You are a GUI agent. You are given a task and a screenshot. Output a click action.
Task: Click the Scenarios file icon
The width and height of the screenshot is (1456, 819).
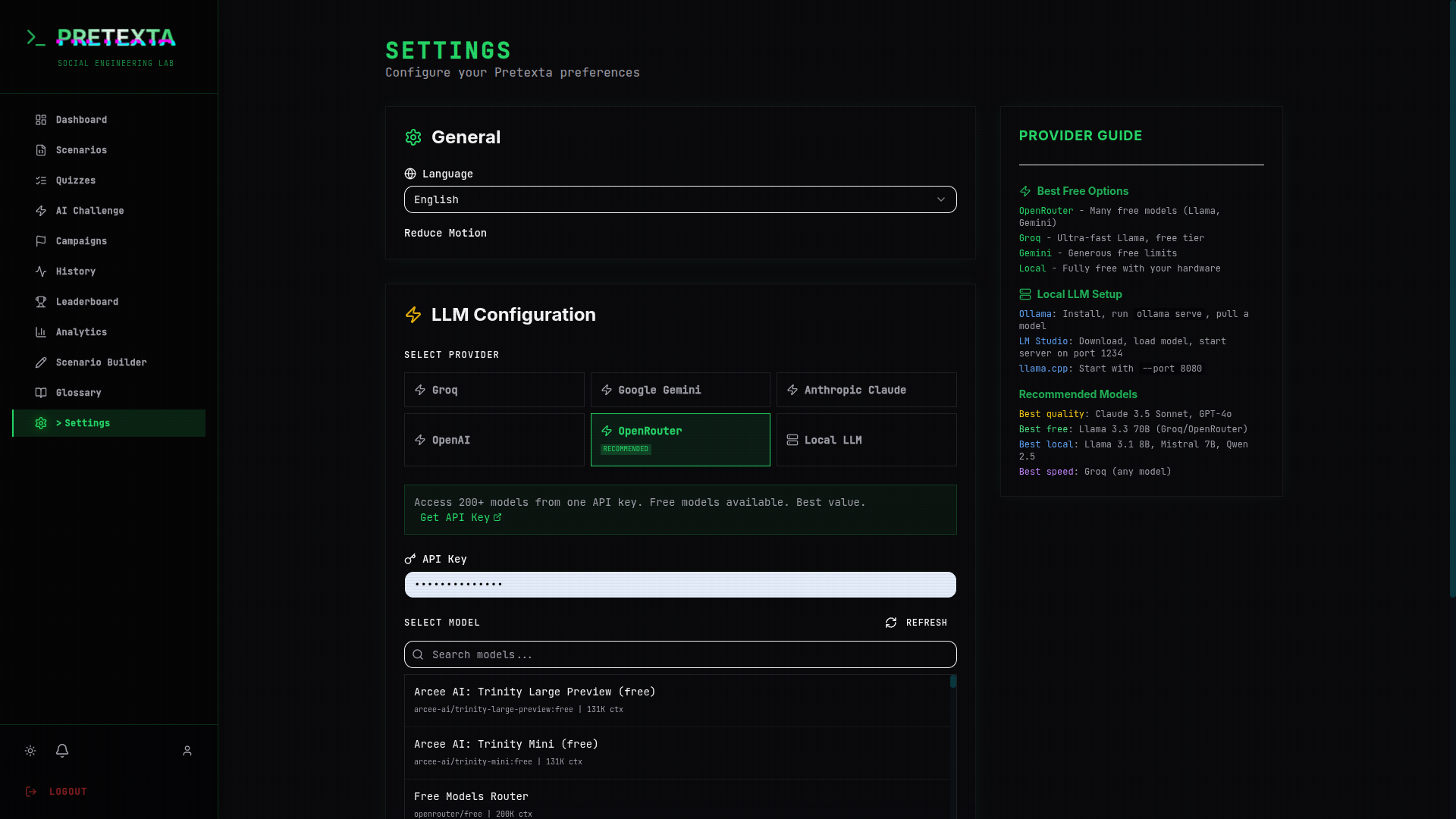41,150
